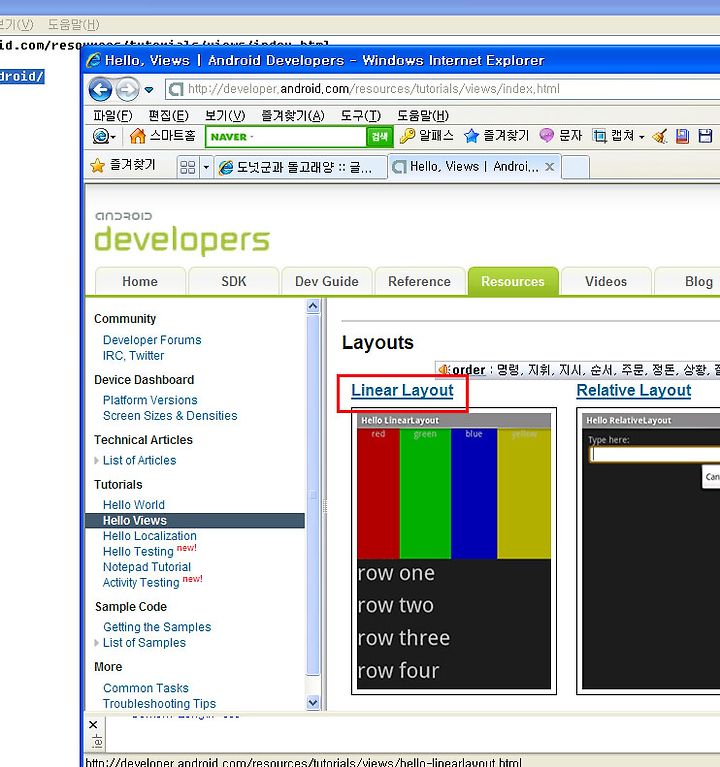Screen dimensions: 720x767
Task: Open the Dev Guide tab
Action: point(326,281)
